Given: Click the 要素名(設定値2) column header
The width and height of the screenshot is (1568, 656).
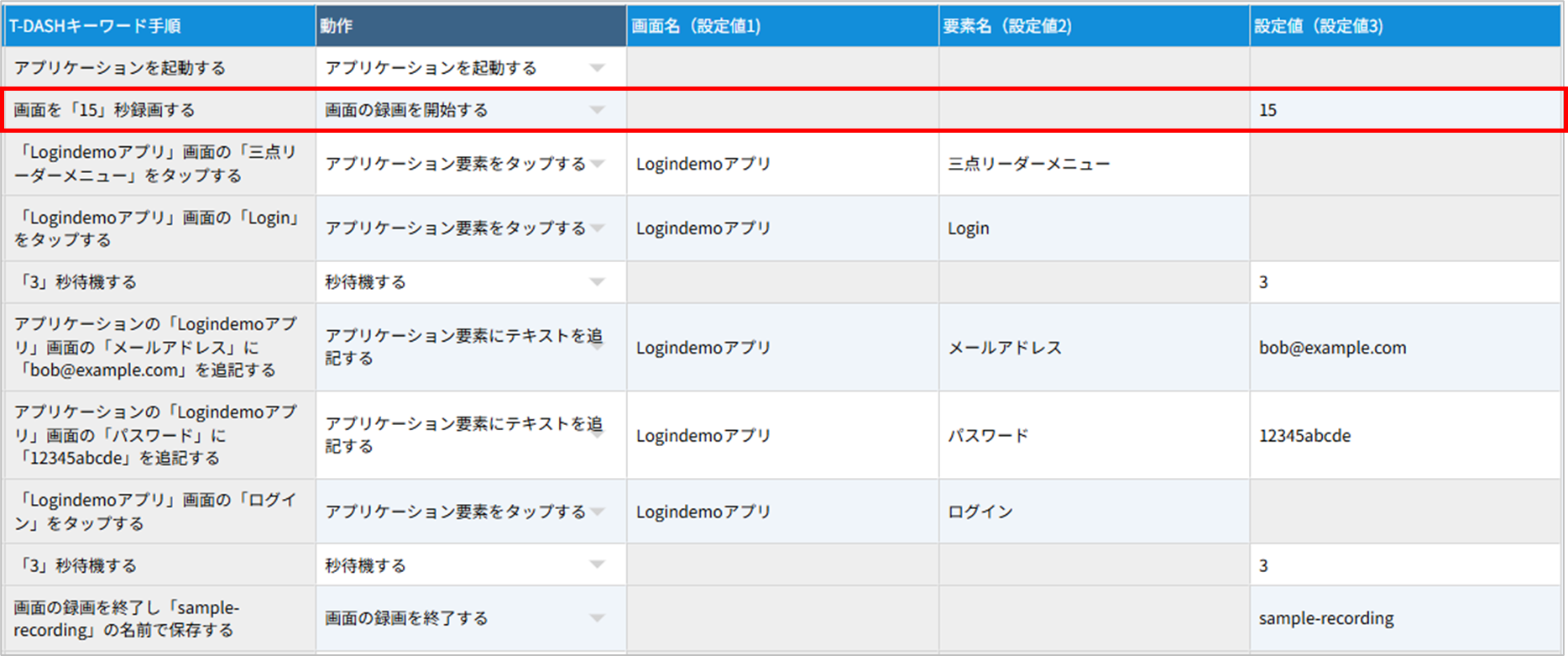Looking at the screenshot, I should click(1093, 26).
